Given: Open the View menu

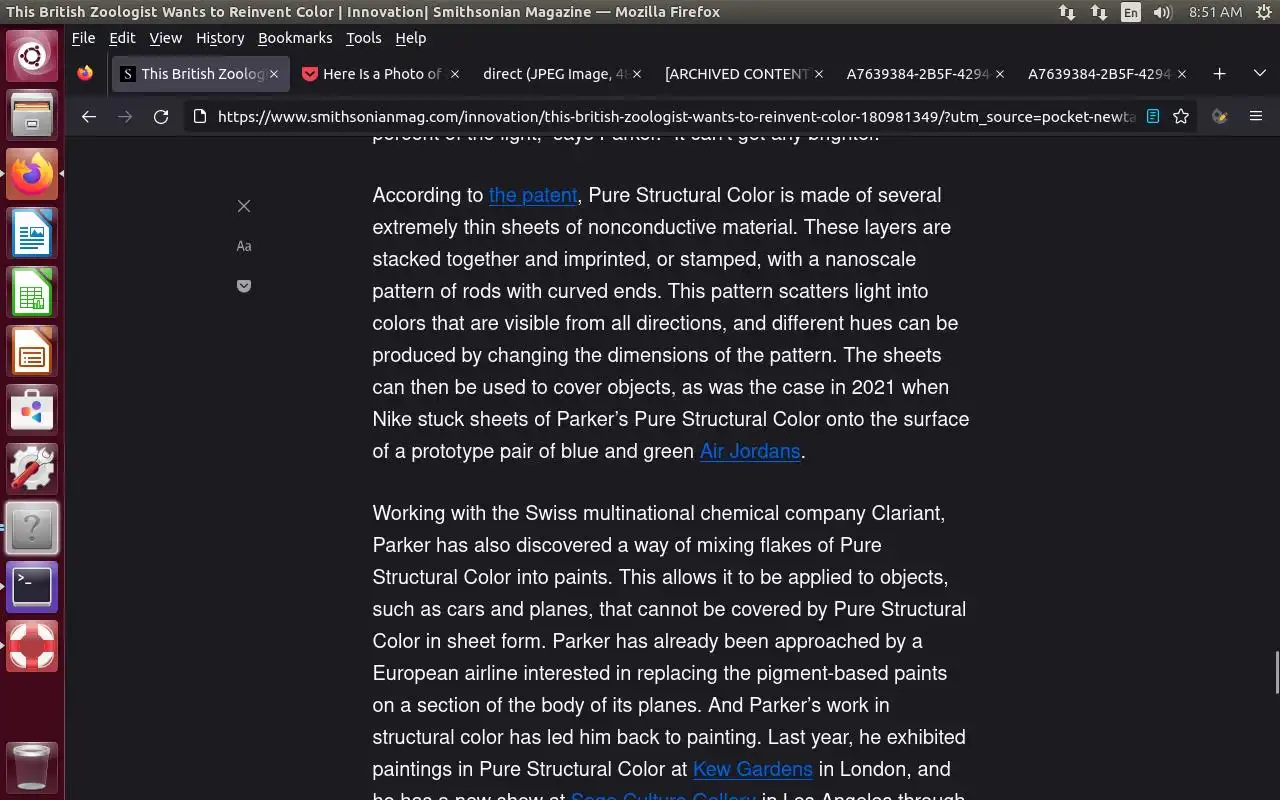Looking at the screenshot, I should [x=165, y=37].
